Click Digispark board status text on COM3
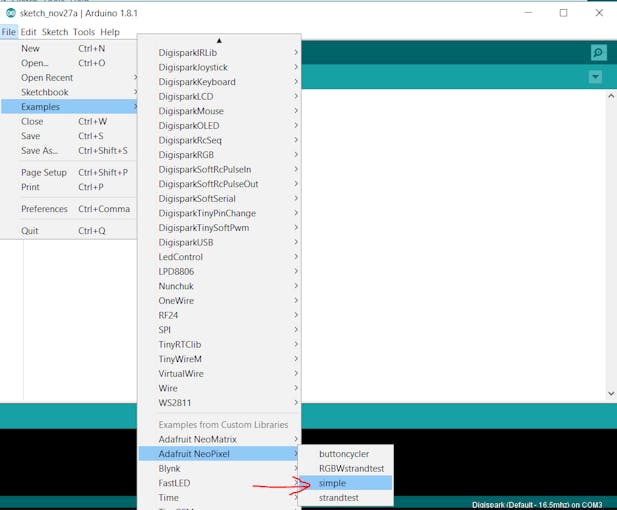617x510 pixels. pos(537,504)
